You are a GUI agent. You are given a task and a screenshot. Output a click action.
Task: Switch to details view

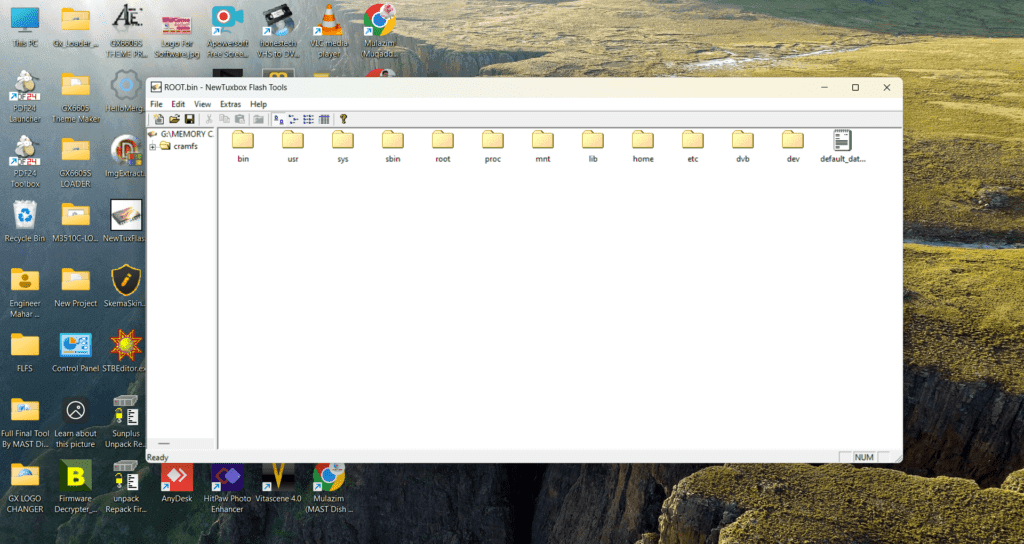324,119
